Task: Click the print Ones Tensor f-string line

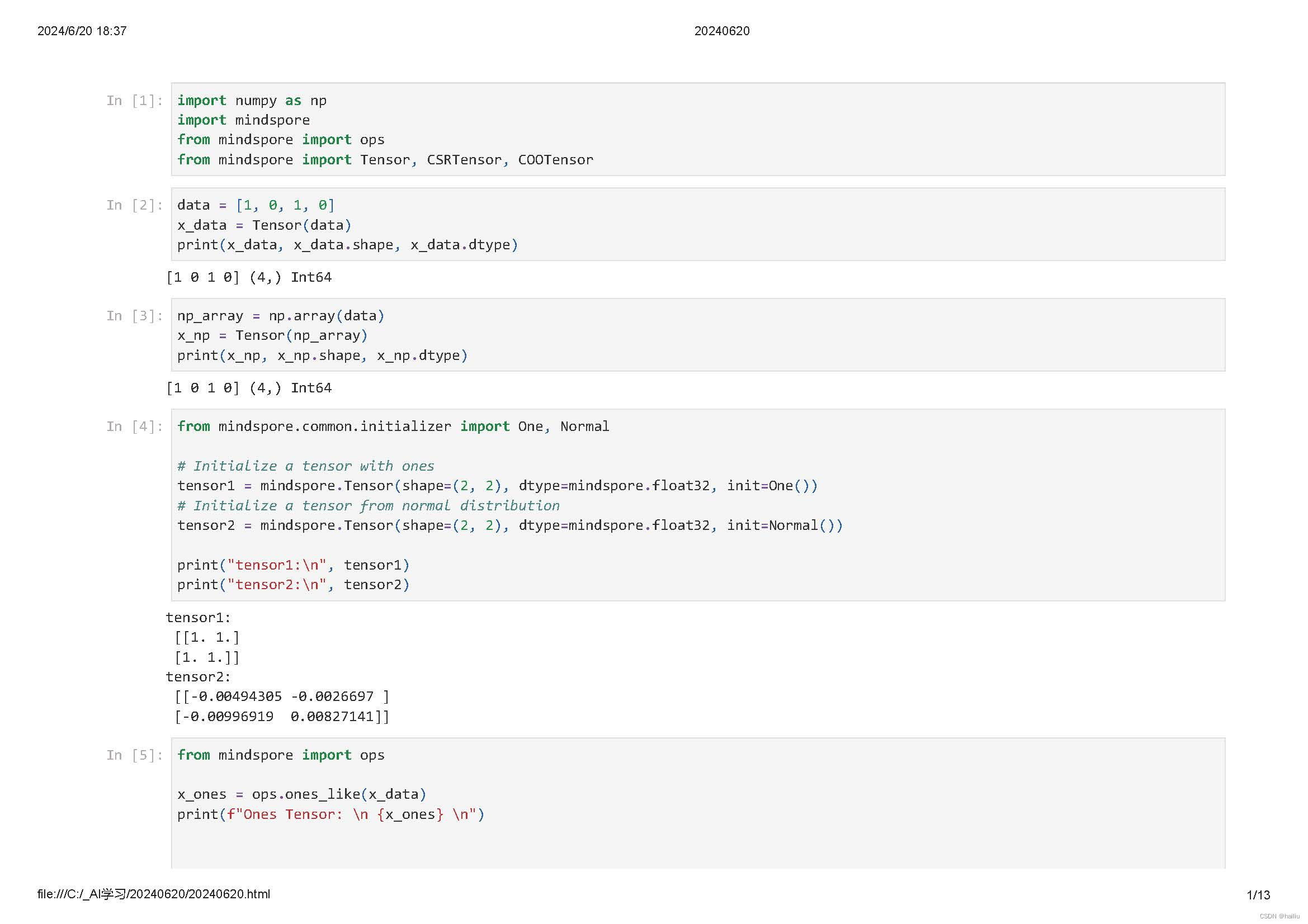Action: pyautogui.click(x=330, y=814)
